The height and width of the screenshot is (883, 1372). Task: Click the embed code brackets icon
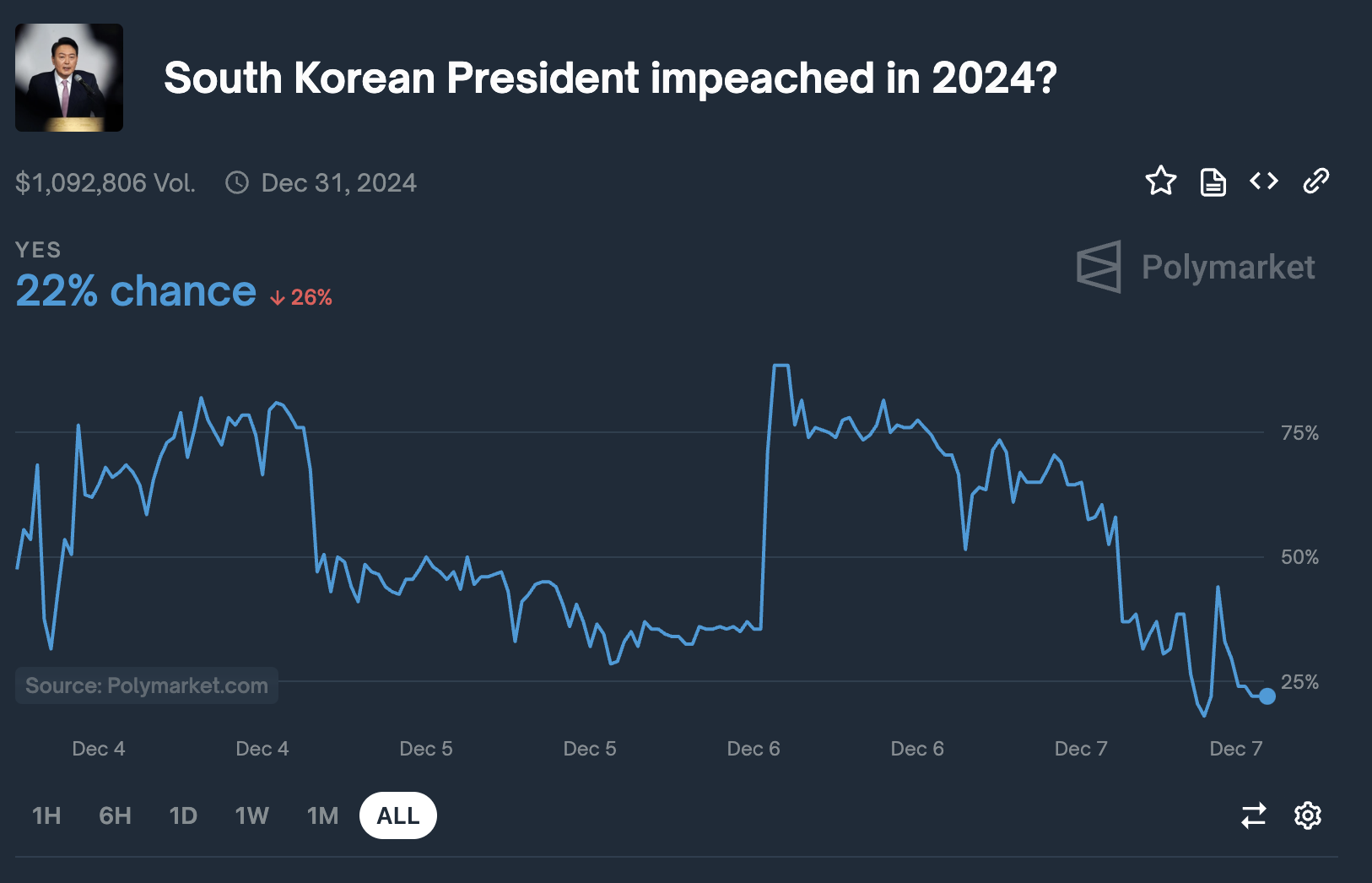[x=1264, y=181]
